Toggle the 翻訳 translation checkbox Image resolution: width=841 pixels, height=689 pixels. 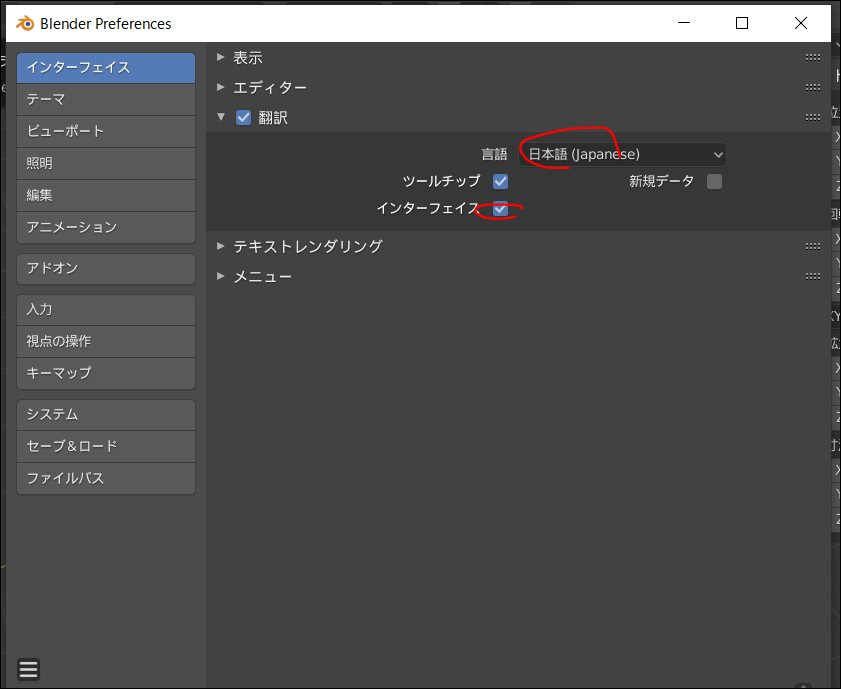[244, 117]
